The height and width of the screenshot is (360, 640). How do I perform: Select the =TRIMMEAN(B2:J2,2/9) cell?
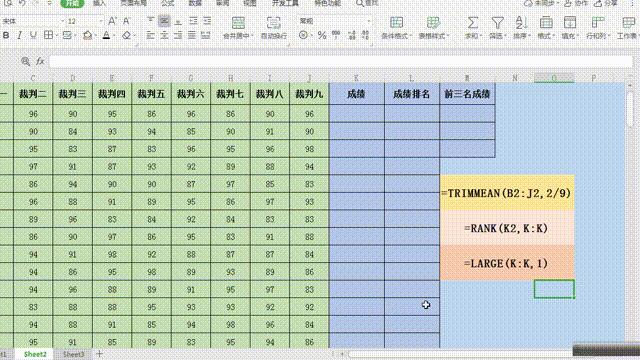click(507, 193)
